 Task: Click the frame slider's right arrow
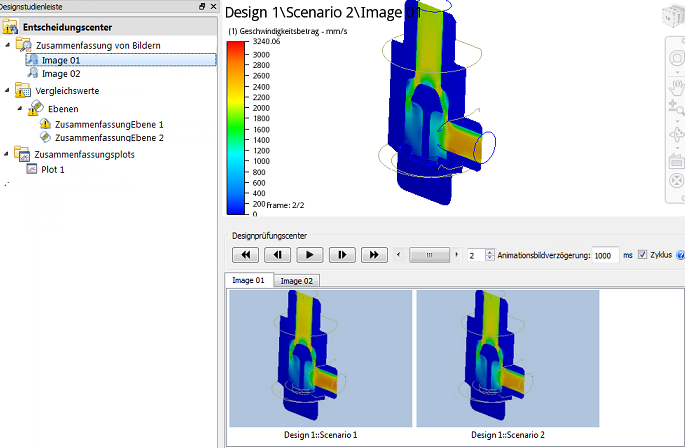tap(457, 254)
